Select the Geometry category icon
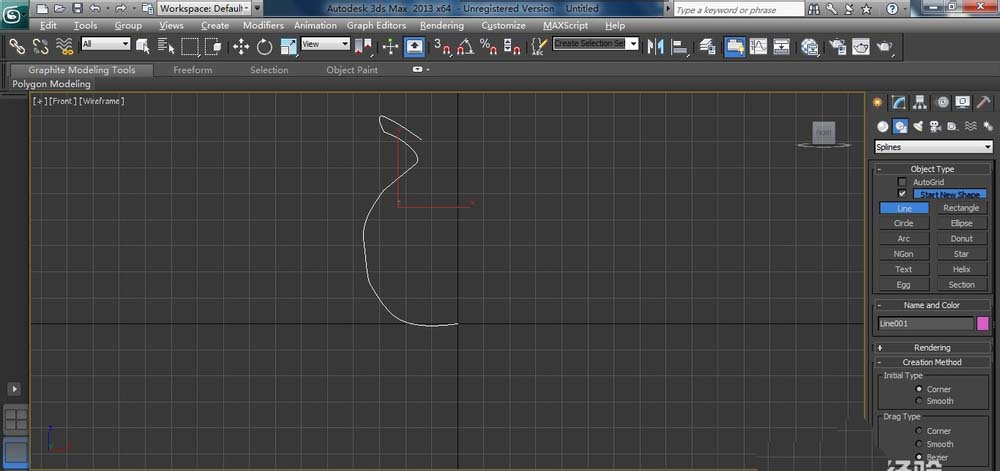Image resolution: width=1000 pixels, height=471 pixels. (882, 126)
